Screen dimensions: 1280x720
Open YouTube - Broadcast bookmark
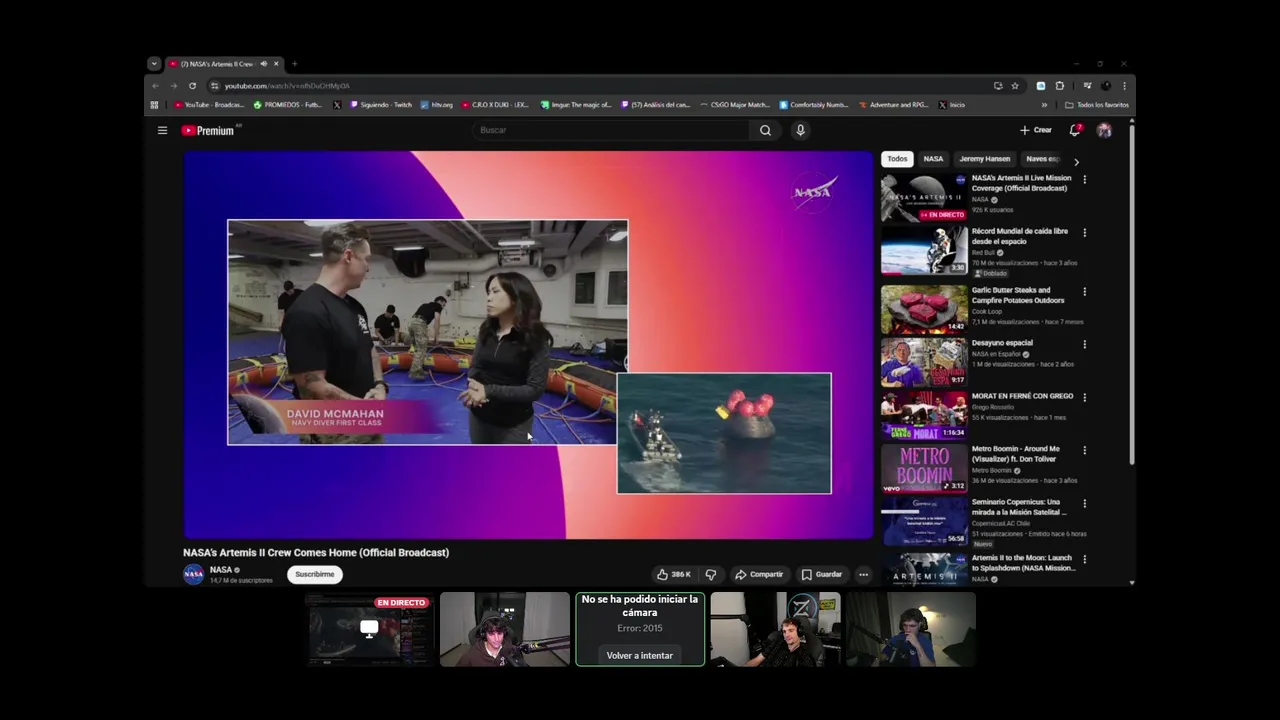click(x=209, y=105)
